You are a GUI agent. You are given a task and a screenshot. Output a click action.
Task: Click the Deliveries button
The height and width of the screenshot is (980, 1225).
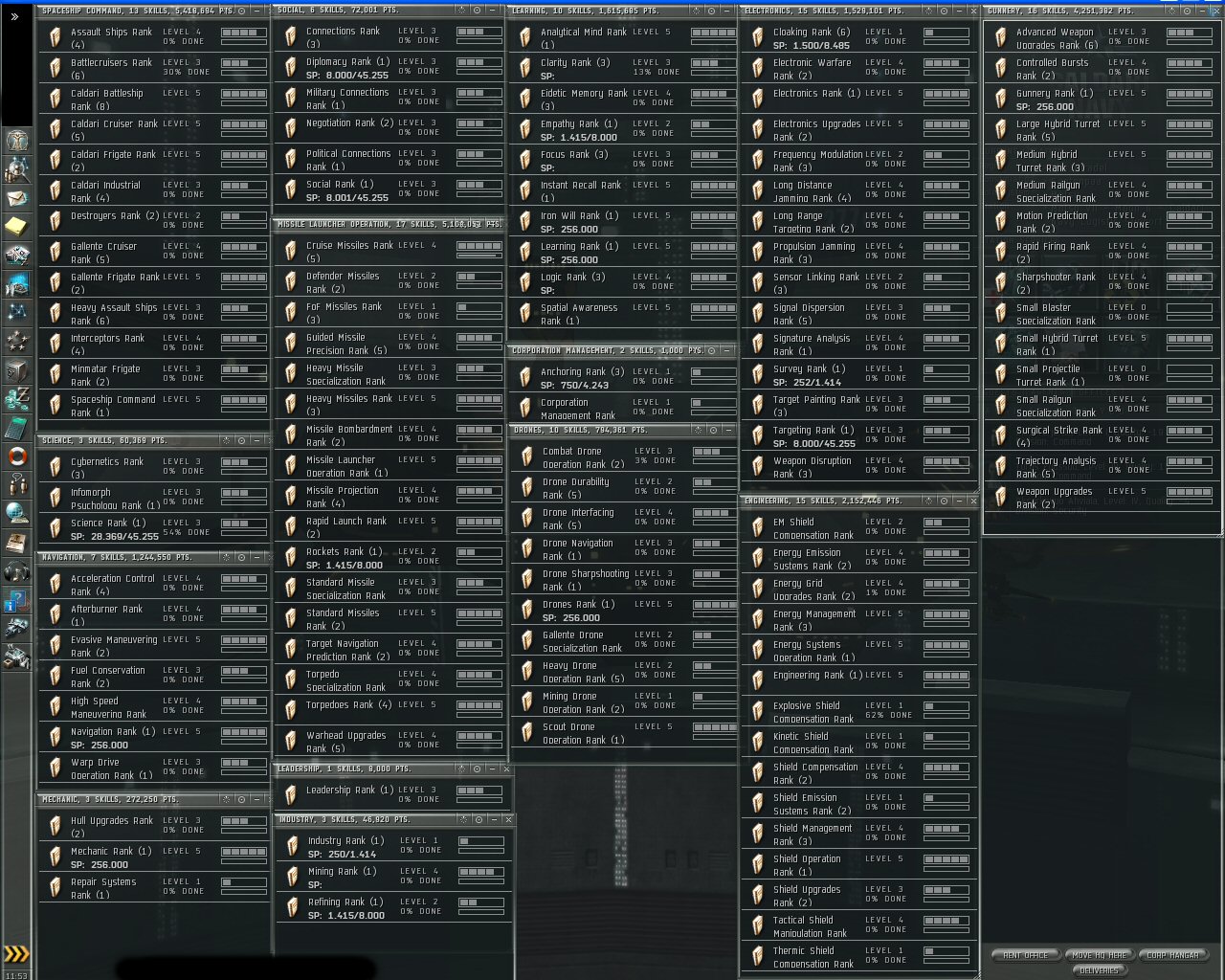pos(1099,969)
